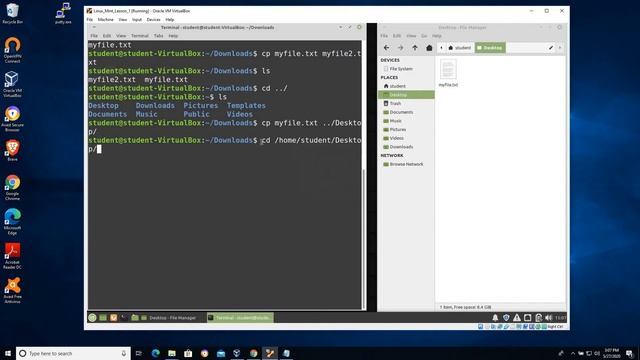Open Microsoft Store on Windows taskbar
The height and width of the screenshot is (360, 640).
click(x=188, y=353)
